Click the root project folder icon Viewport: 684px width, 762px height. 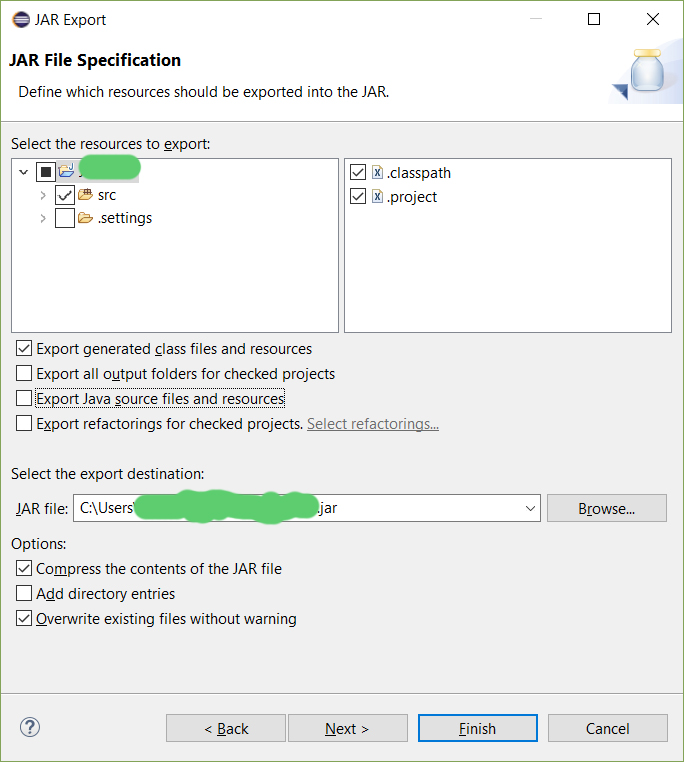pos(66,172)
